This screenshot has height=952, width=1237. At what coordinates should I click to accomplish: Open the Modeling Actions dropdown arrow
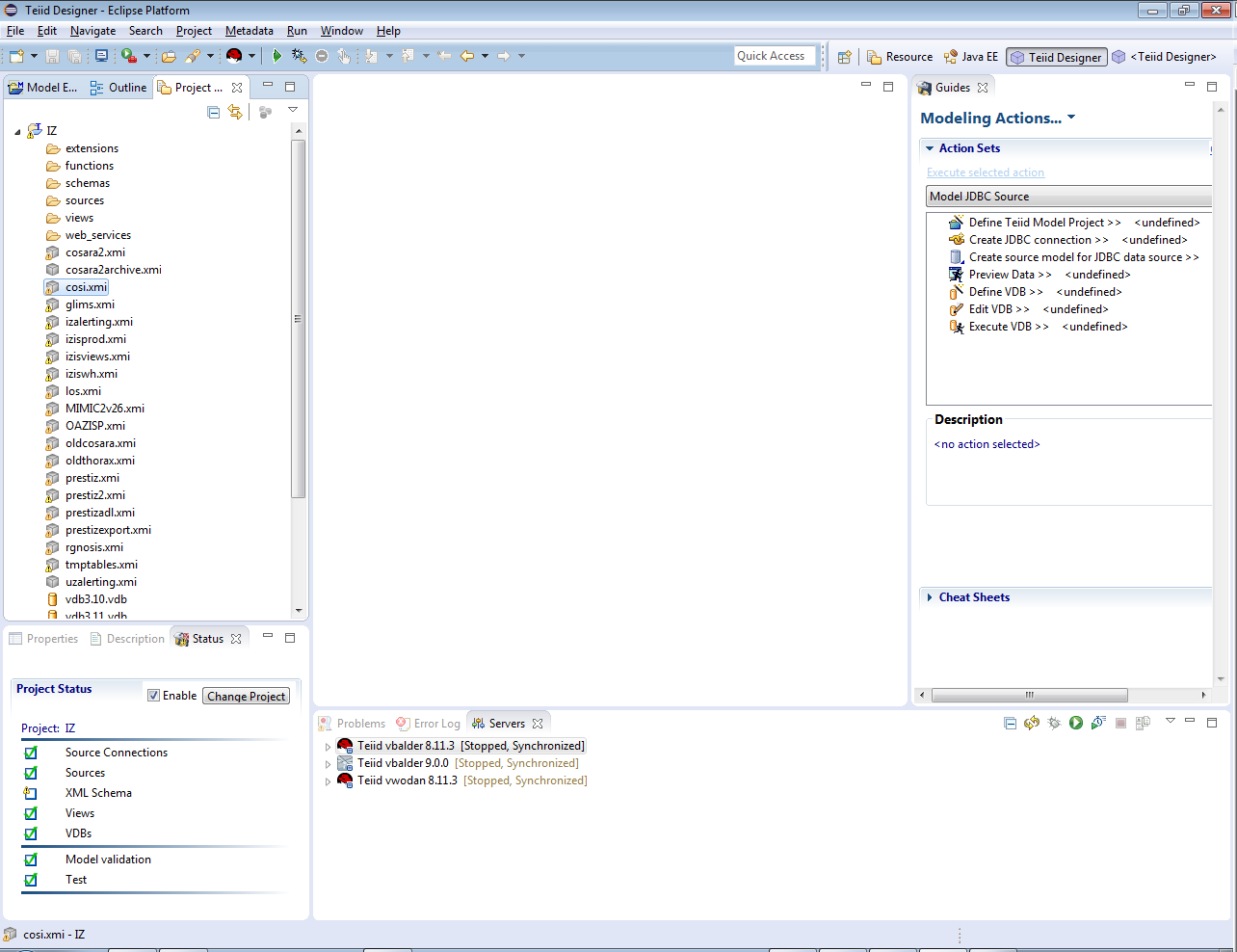(x=1071, y=118)
